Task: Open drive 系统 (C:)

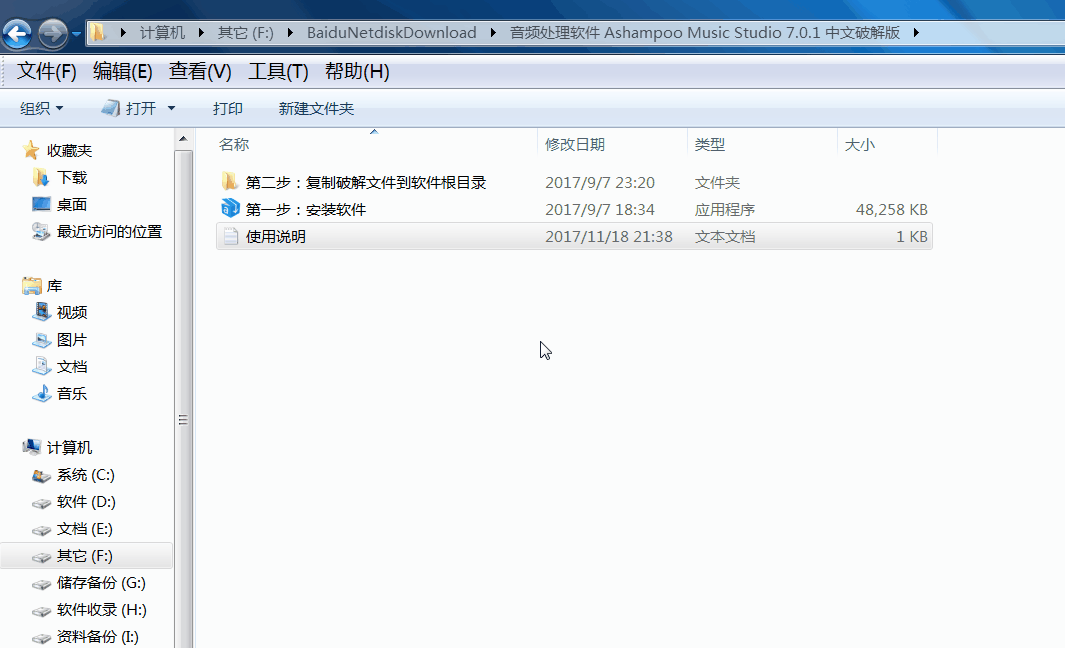Action: point(86,475)
